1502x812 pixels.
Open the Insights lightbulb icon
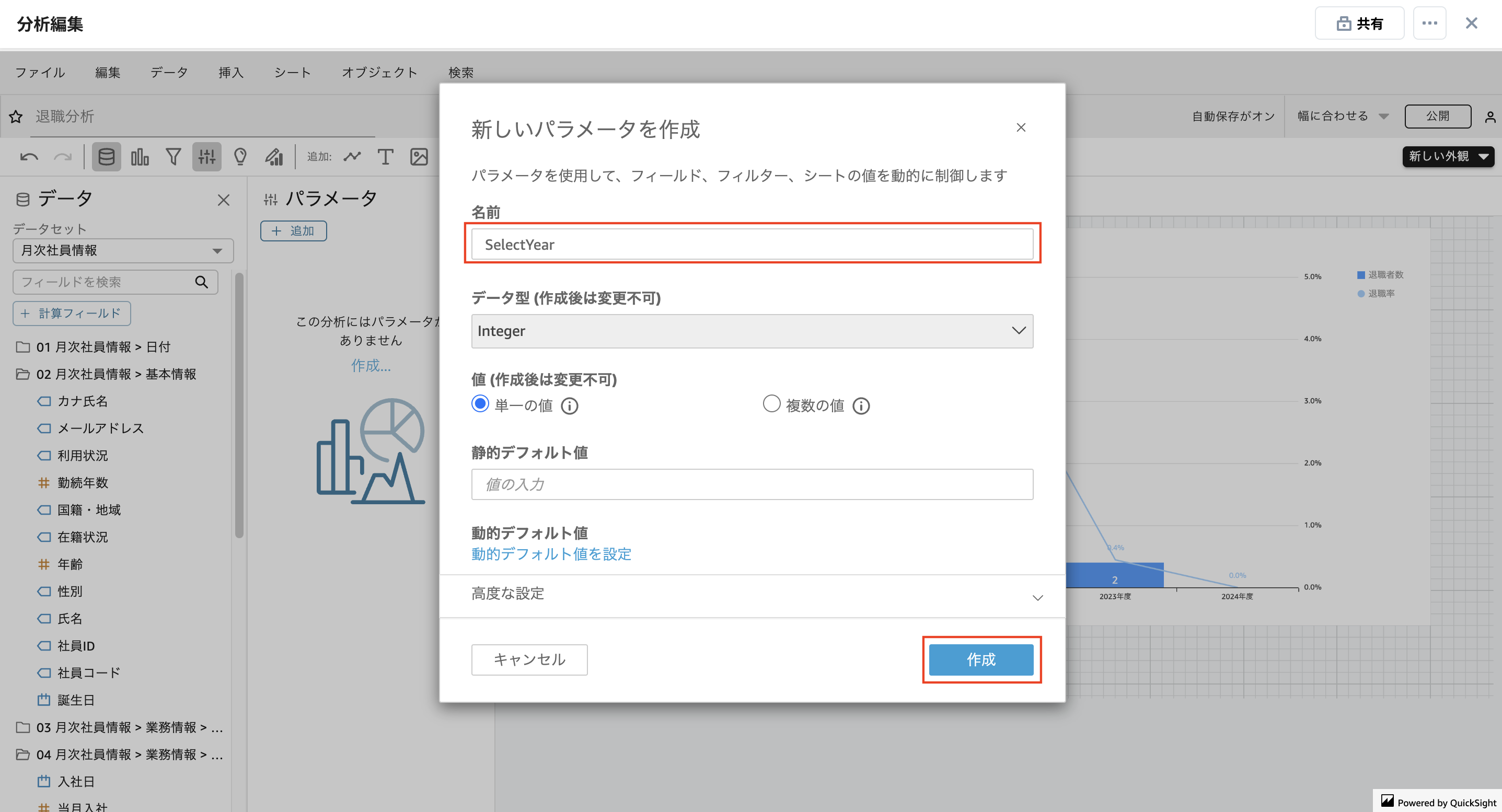point(240,157)
